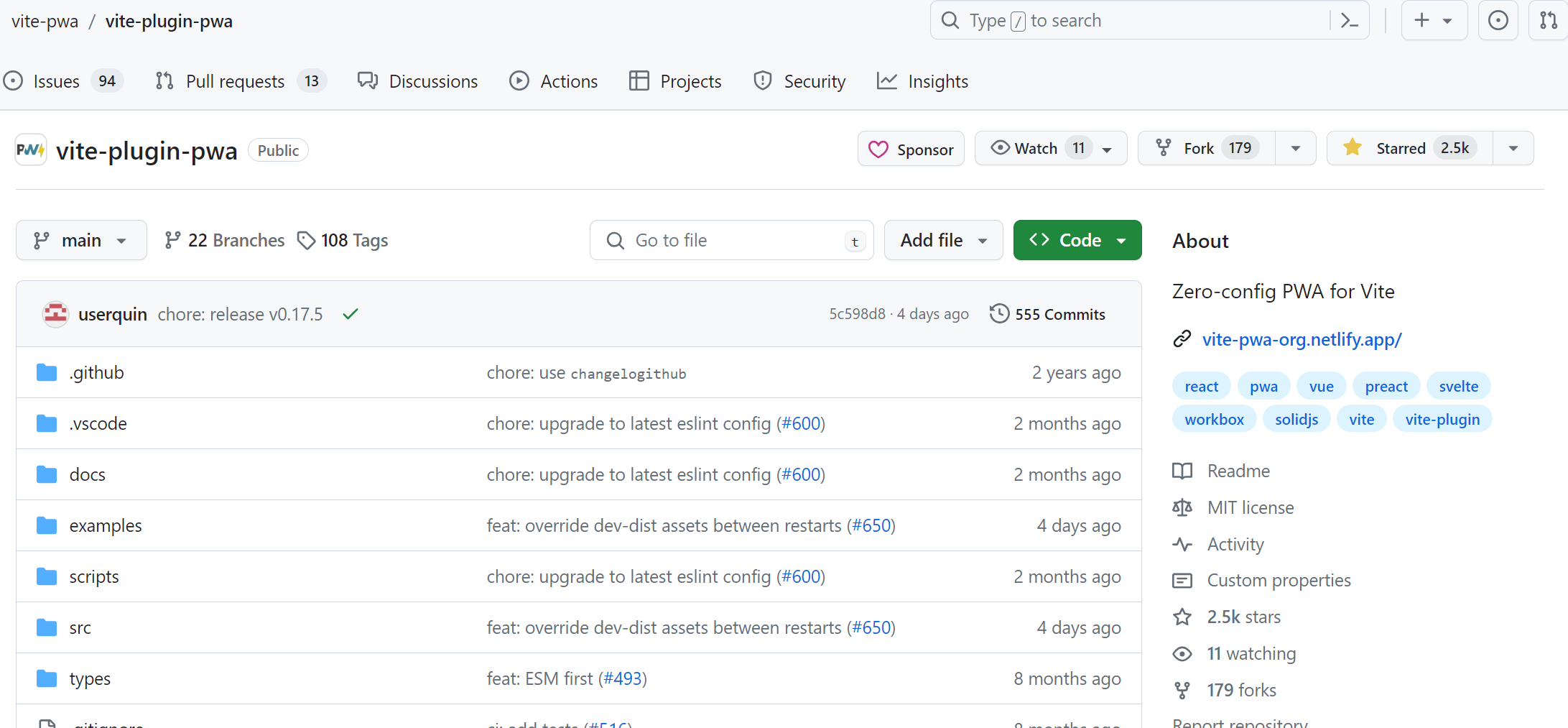Screen dimensions: 1568x728
Task: Open vite-pwa-org.netlify.app website link
Action: tap(1302, 339)
